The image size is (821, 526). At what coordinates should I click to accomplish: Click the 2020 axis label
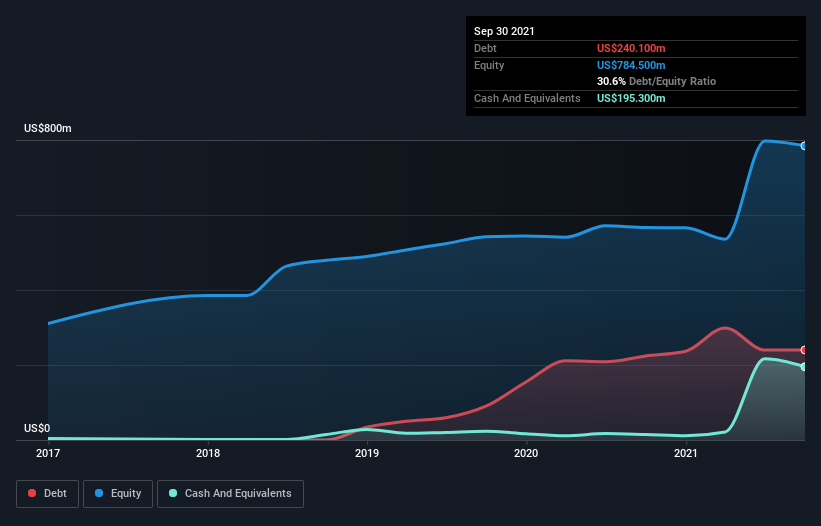[526, 453]
